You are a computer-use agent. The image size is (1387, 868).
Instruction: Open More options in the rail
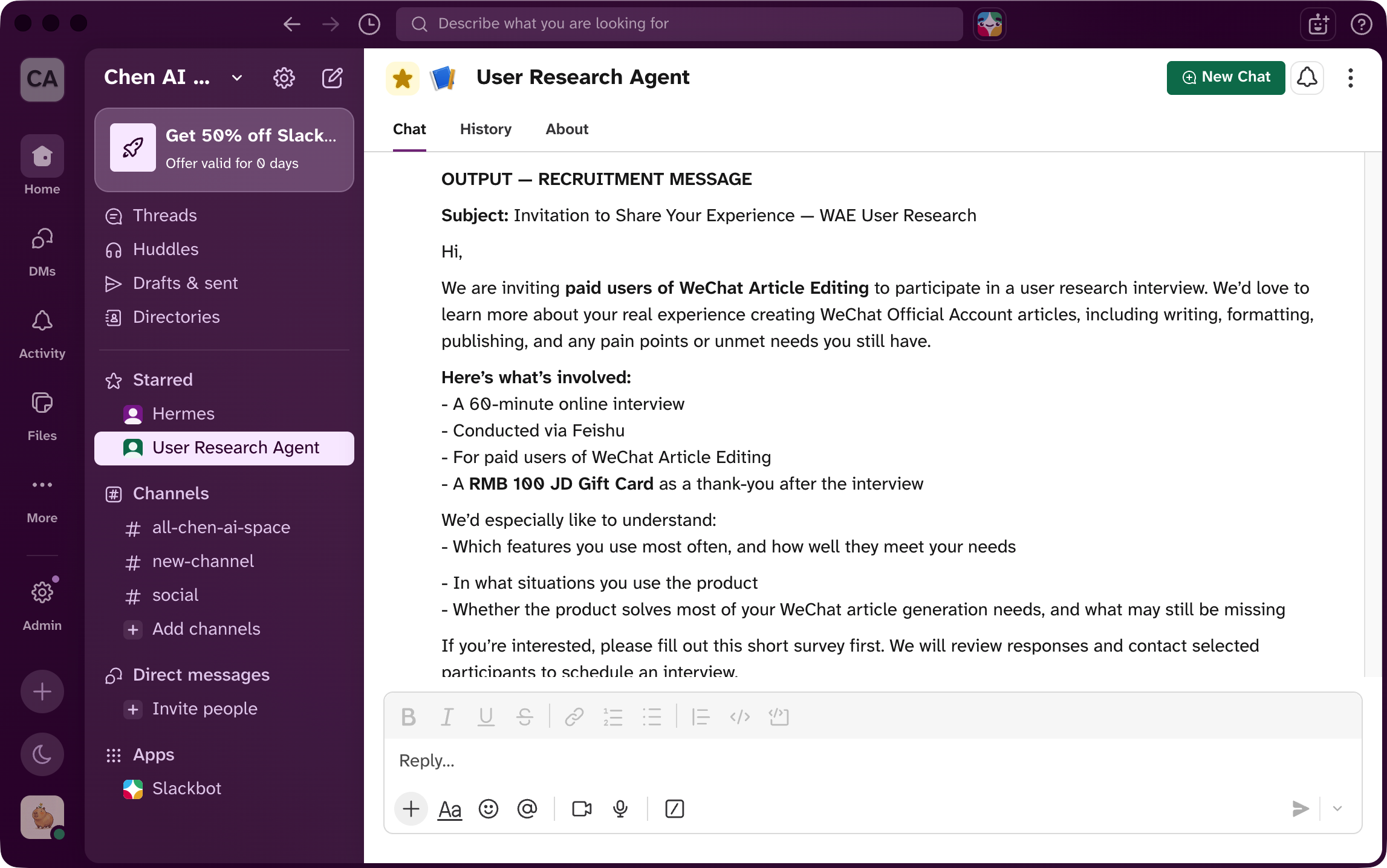click(x=42, y=499)
